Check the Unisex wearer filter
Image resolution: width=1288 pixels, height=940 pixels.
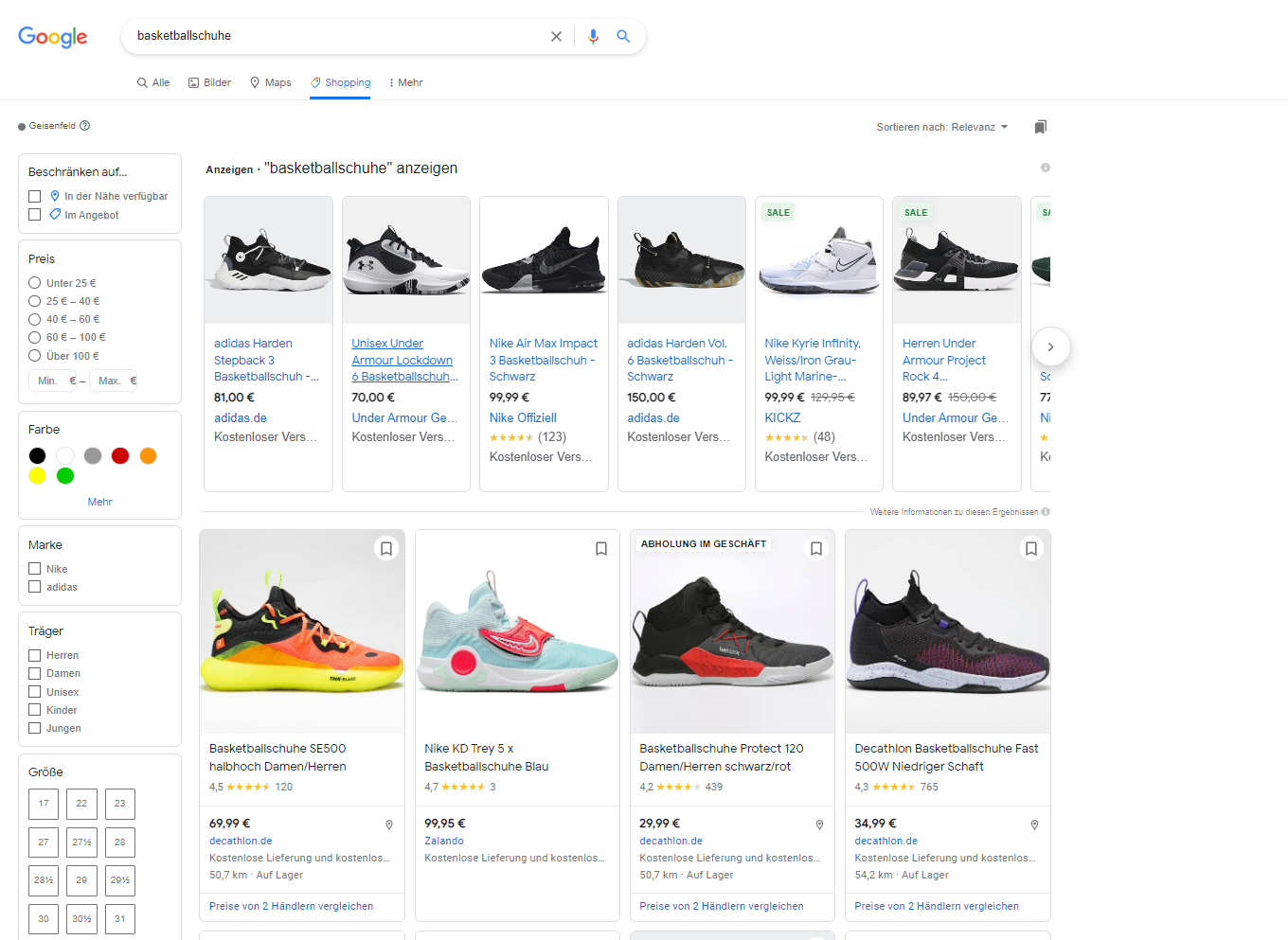(x=35, y=692)
